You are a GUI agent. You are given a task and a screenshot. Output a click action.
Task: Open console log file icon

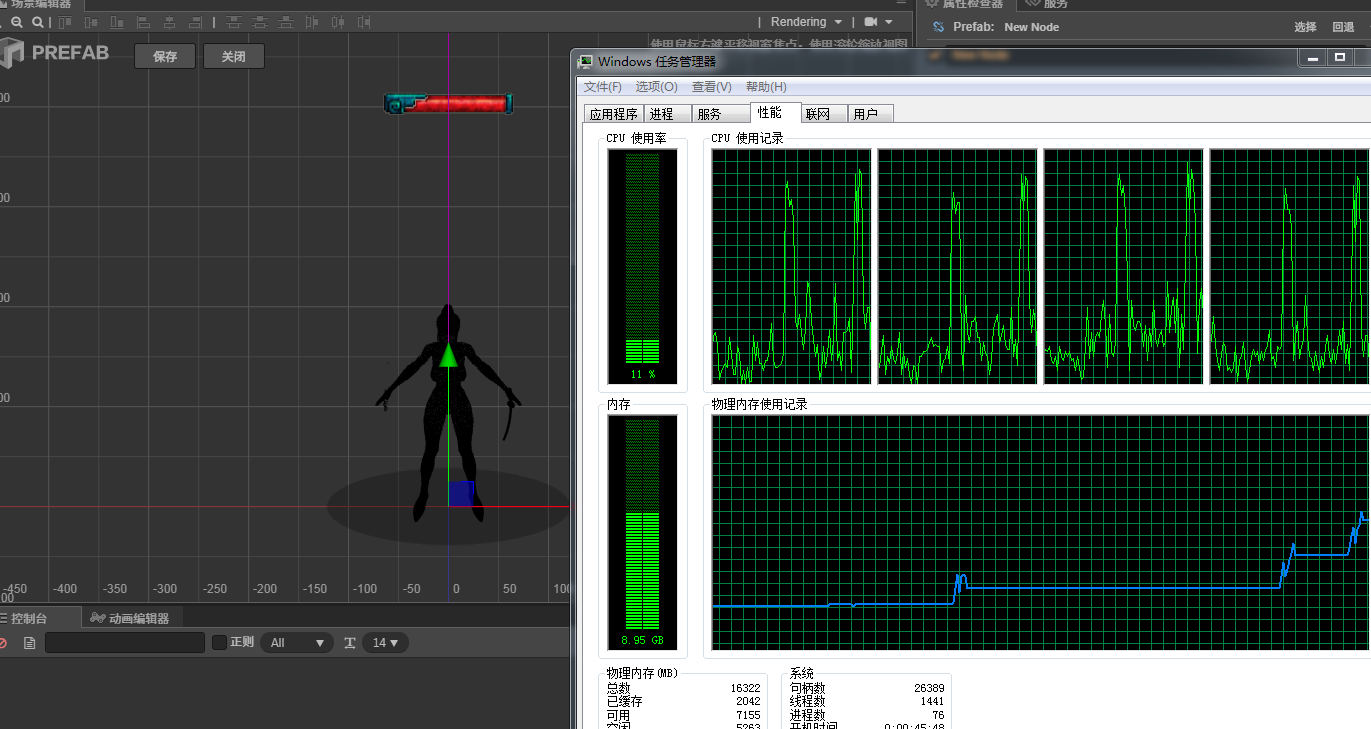tap(29, 643)
